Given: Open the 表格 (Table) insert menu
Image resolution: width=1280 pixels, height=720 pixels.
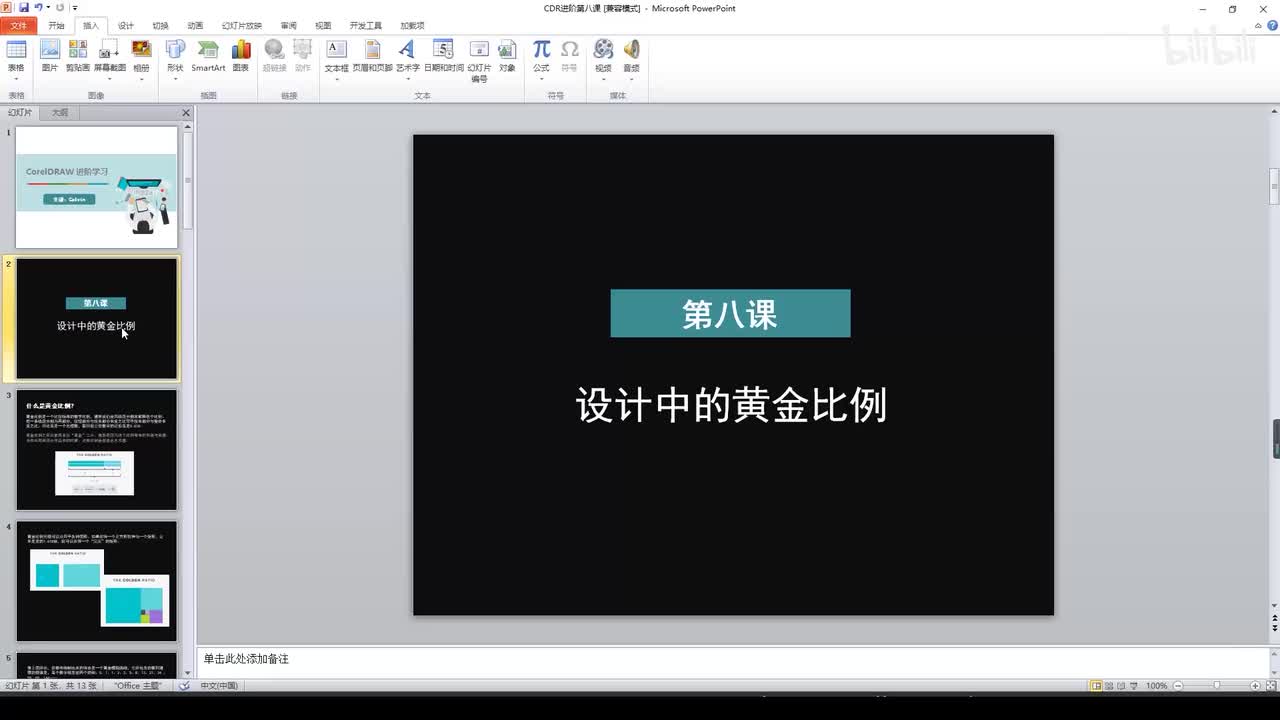Looking at the screenshot, I should [x=16, y=60].
